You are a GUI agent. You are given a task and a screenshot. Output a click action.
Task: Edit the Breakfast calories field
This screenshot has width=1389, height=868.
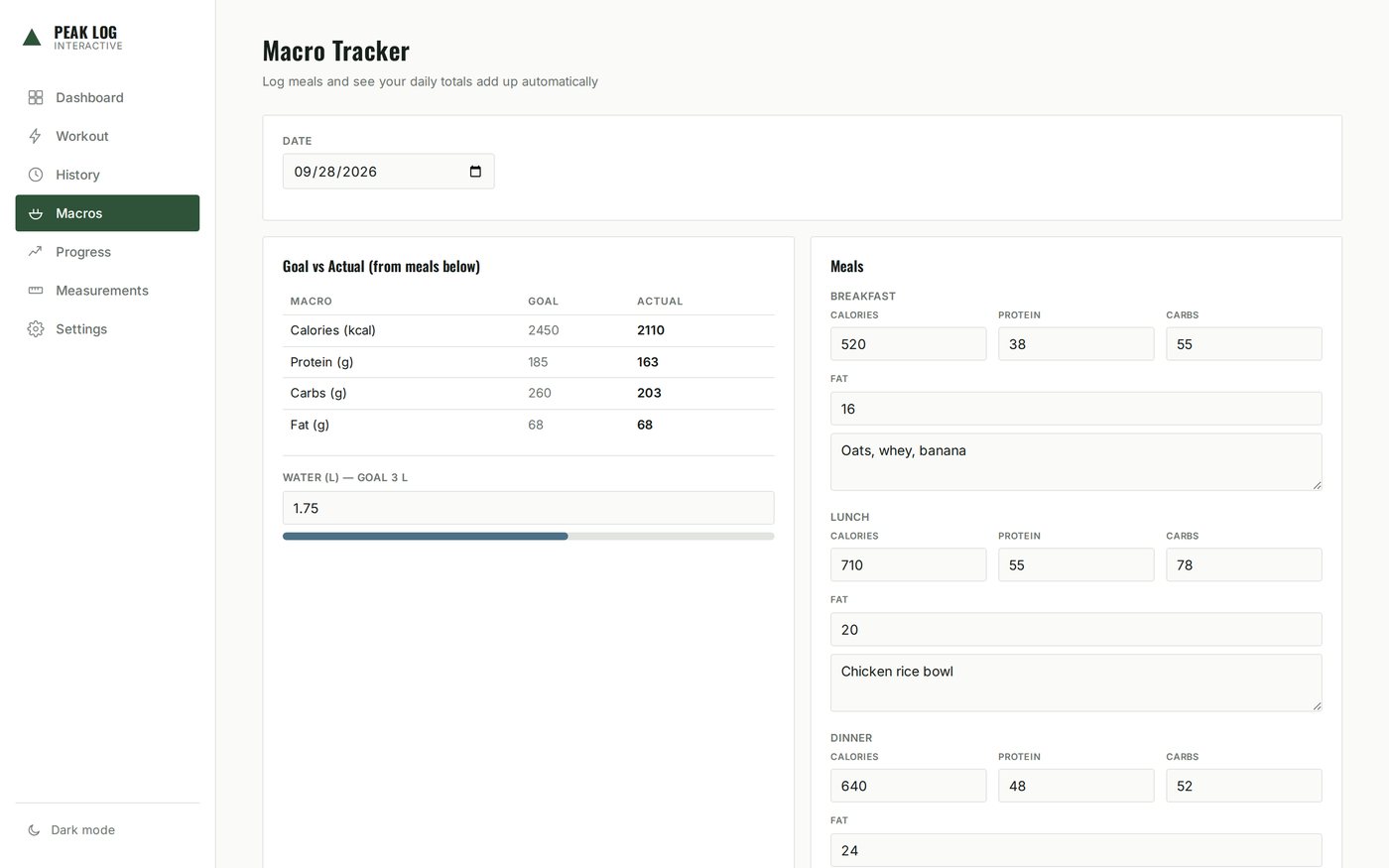908,344
